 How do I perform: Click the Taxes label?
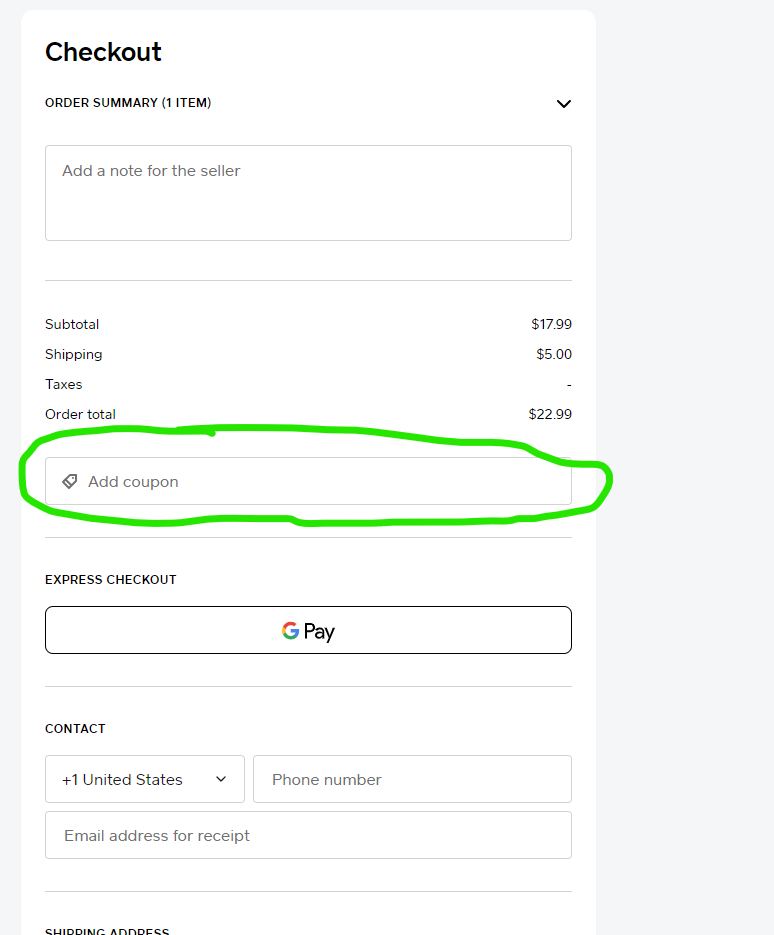click(64, 384)
